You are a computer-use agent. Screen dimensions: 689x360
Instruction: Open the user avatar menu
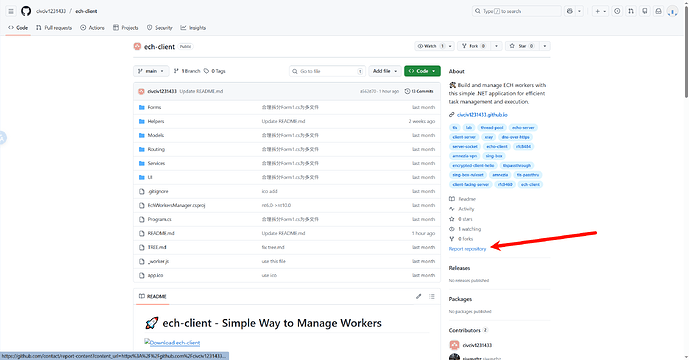[672, 11]
